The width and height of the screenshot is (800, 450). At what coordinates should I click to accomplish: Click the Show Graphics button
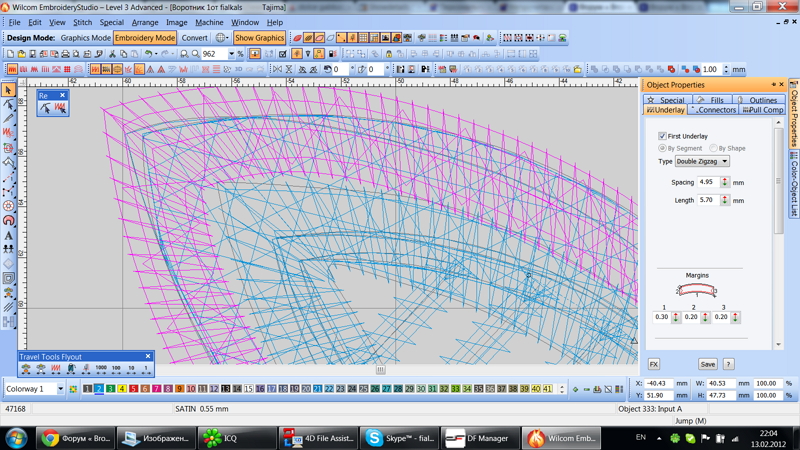click(259, 38)
